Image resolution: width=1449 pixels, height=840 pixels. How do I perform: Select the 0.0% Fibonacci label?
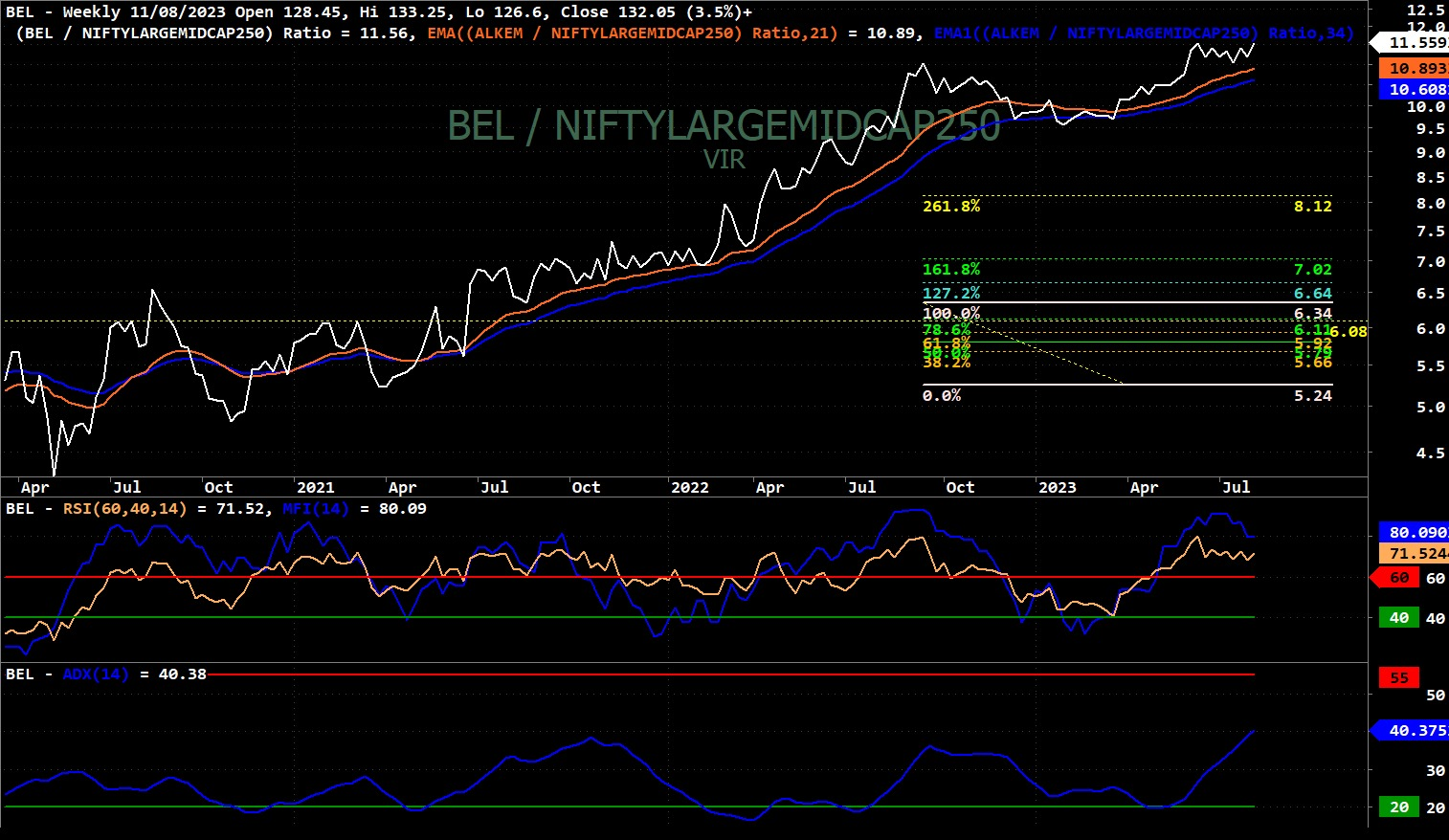pyautogui.click(x=942, y=395)
